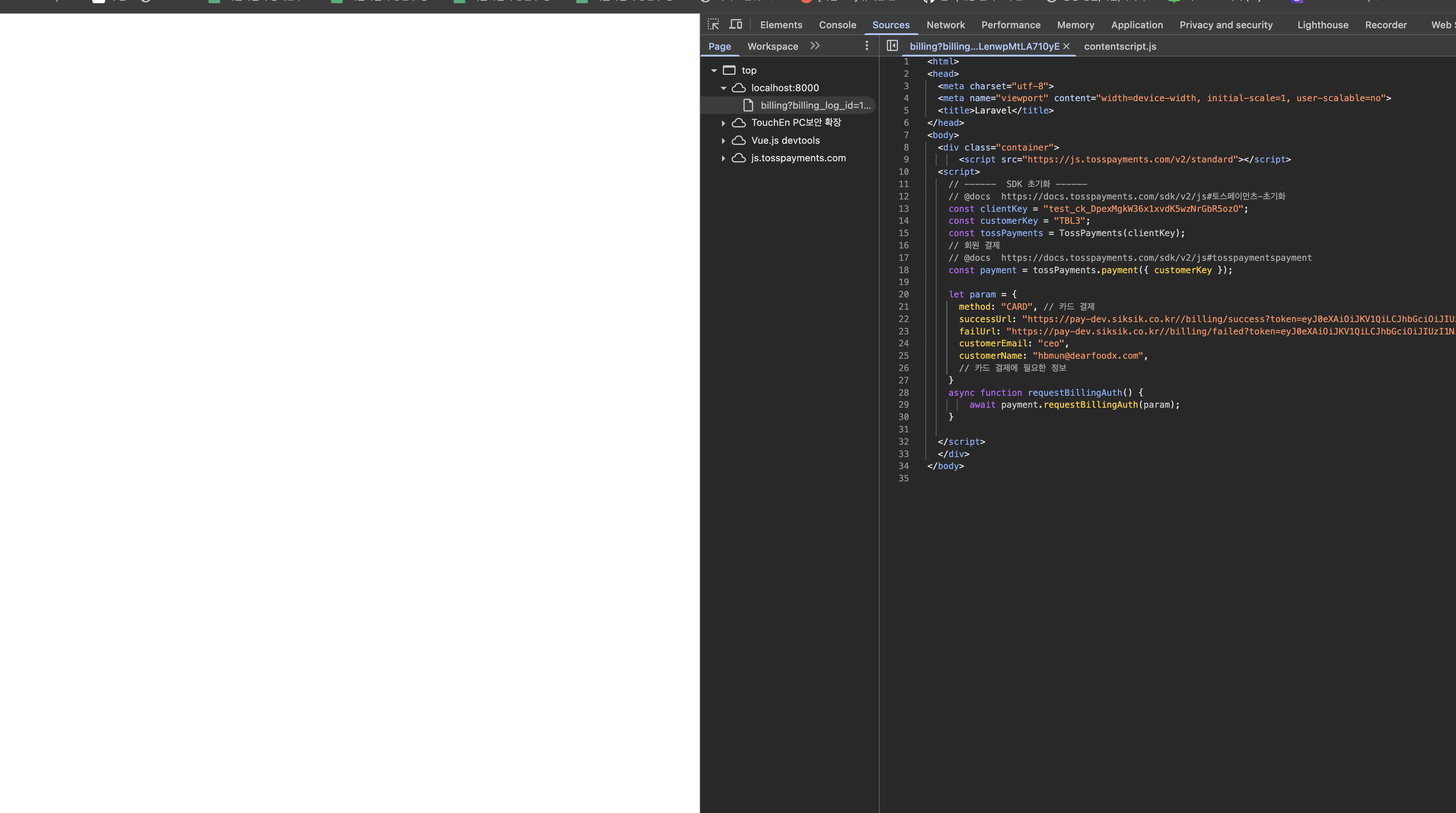Select the Sources tab
This screenshot has width=1456, height=813.
click(x=891, y=25)
